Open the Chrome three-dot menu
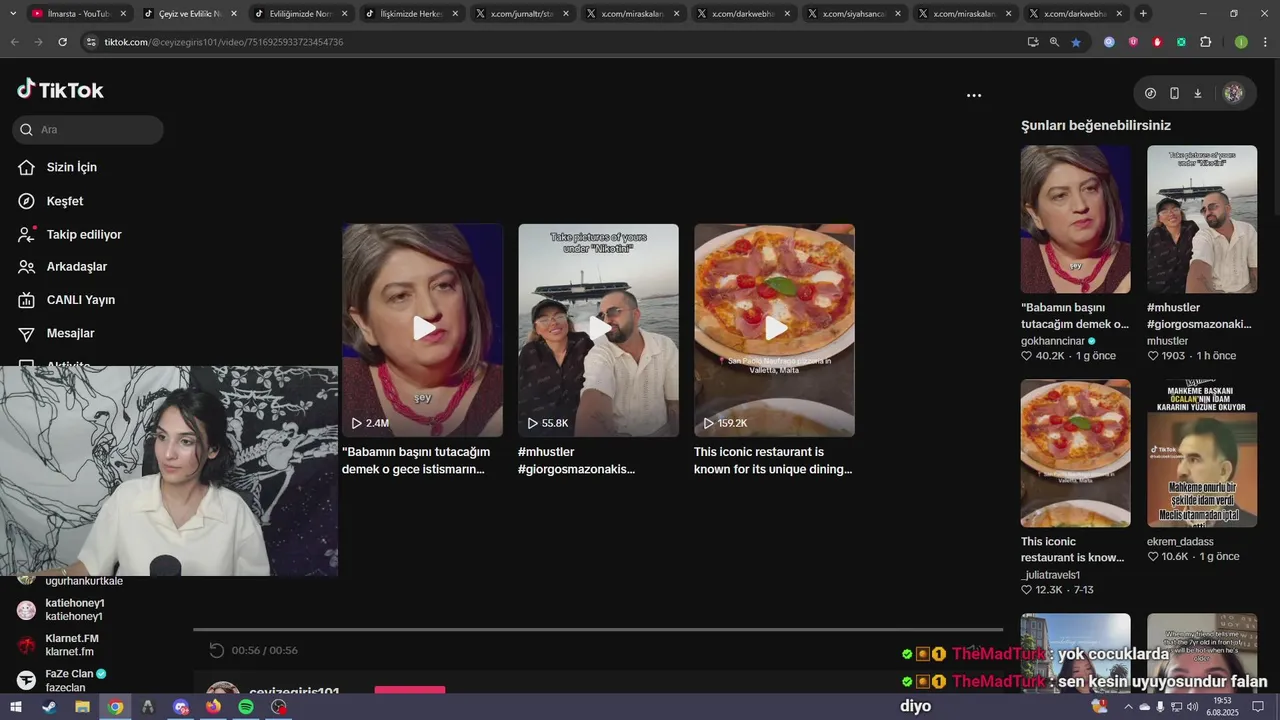 point(1264,42)
